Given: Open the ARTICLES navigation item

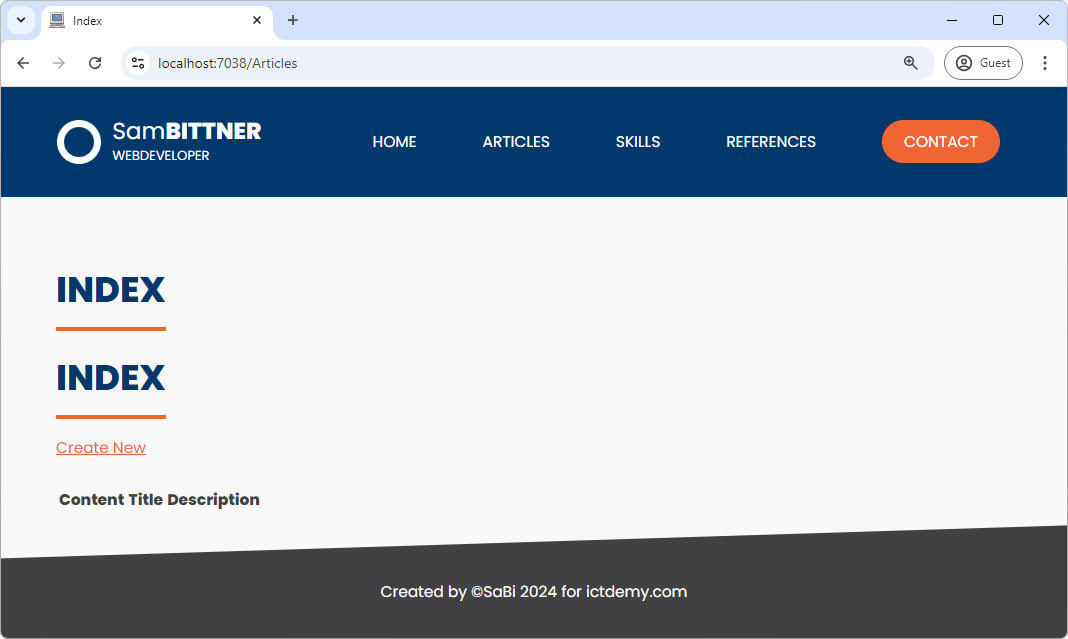Looking at the screenshot, I should 516,142.
